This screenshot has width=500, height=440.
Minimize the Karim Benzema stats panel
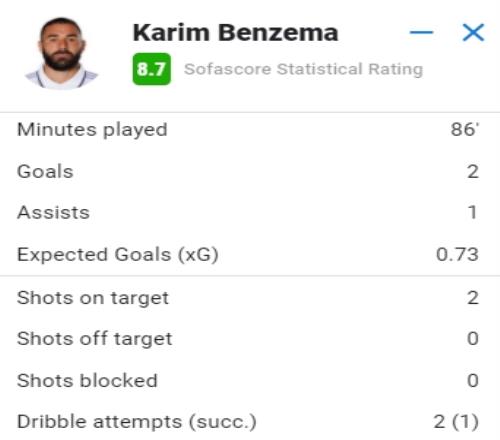pos(421,32)
